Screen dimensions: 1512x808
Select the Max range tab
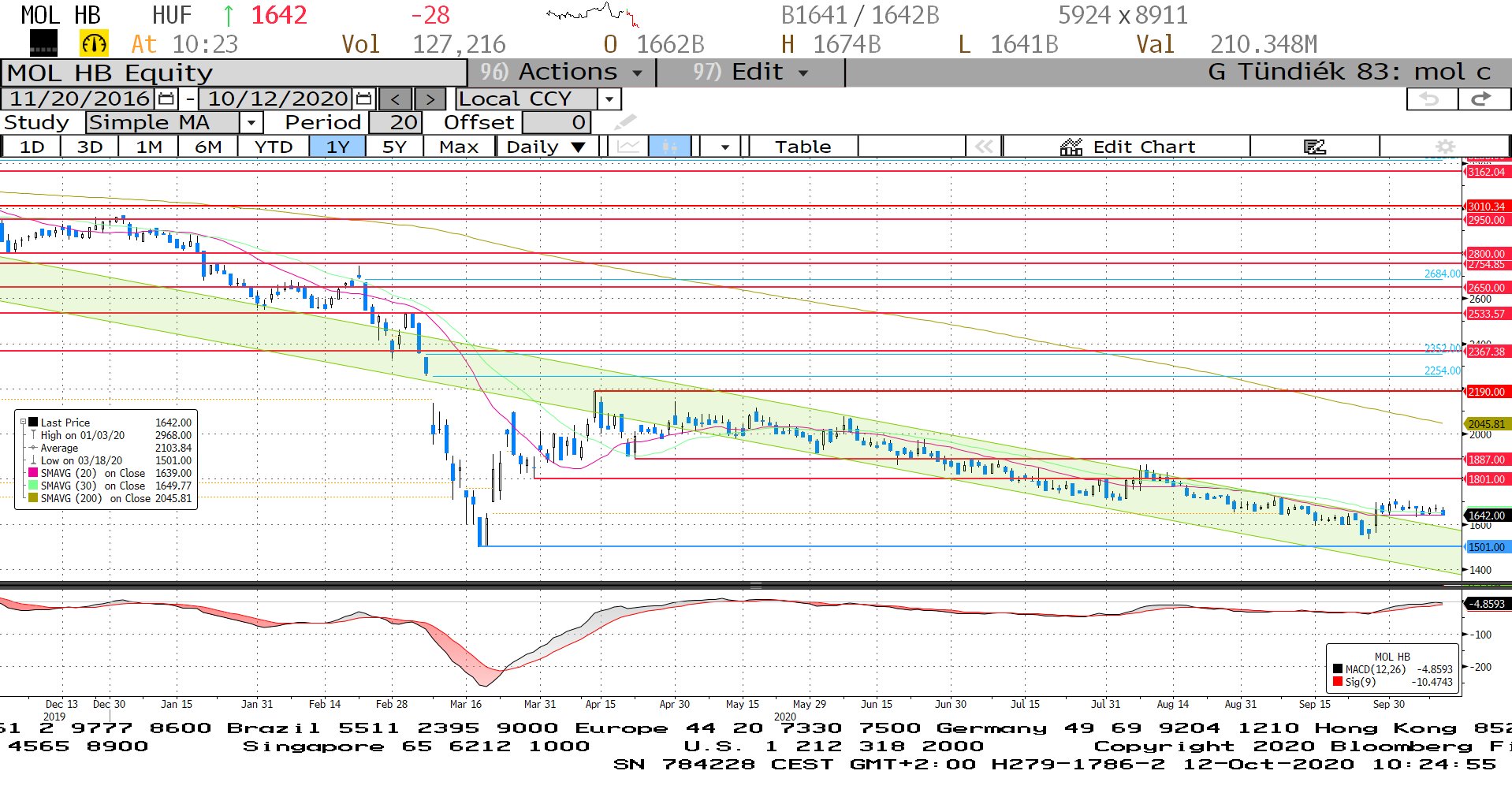pyautogui.click(x=459, y=147)
